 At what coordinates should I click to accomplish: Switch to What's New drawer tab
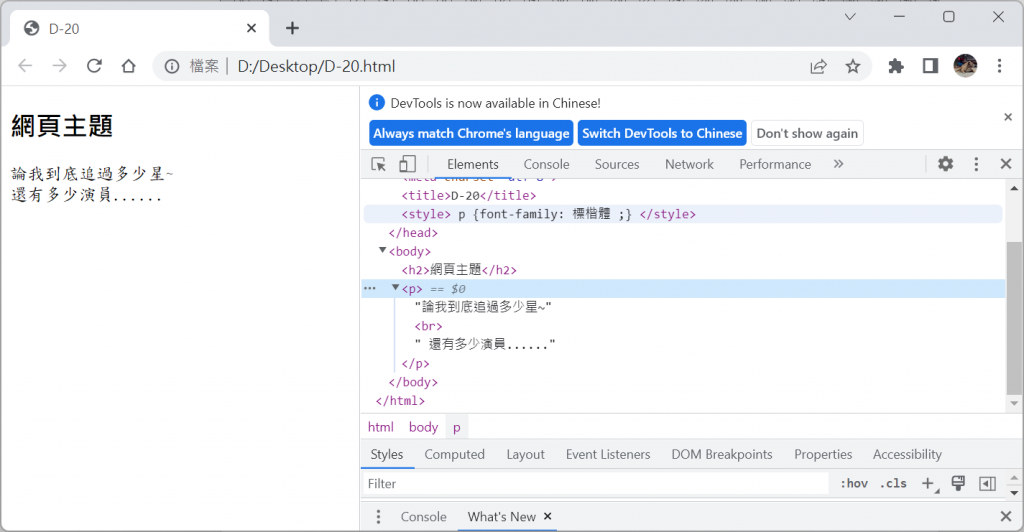tap(502, 517)
